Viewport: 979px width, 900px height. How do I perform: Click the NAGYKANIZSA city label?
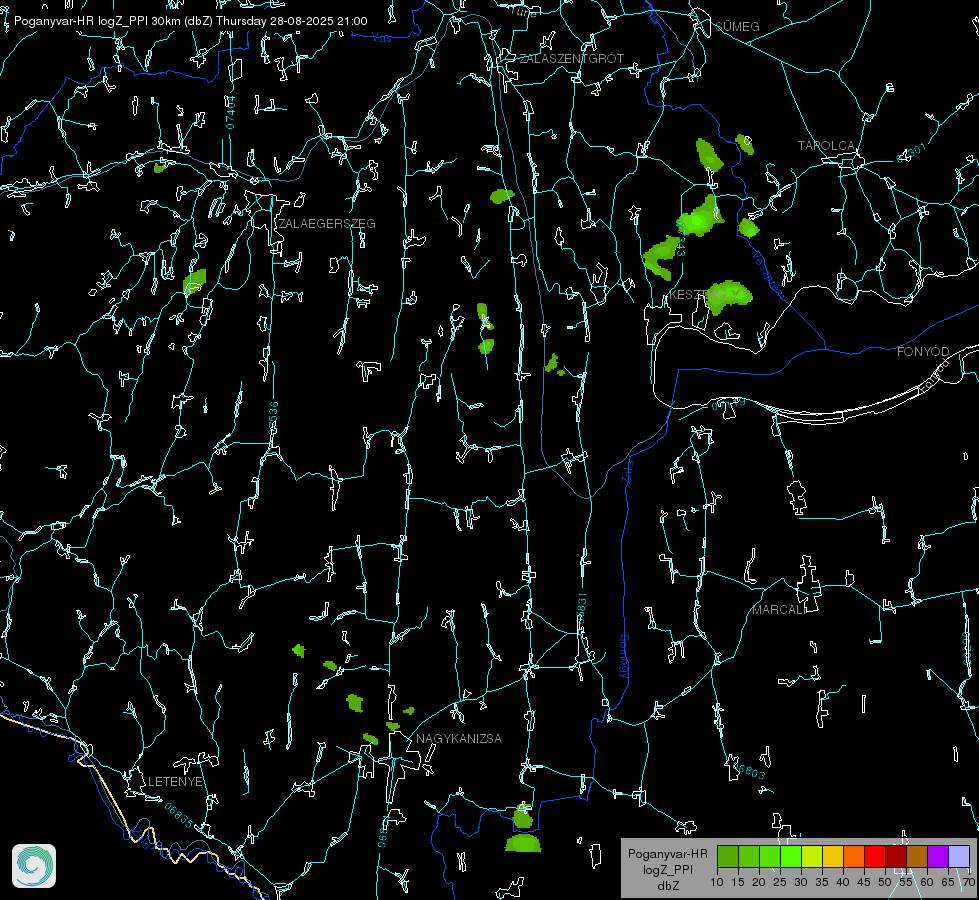pyautogui.click(x=459, y=738)
